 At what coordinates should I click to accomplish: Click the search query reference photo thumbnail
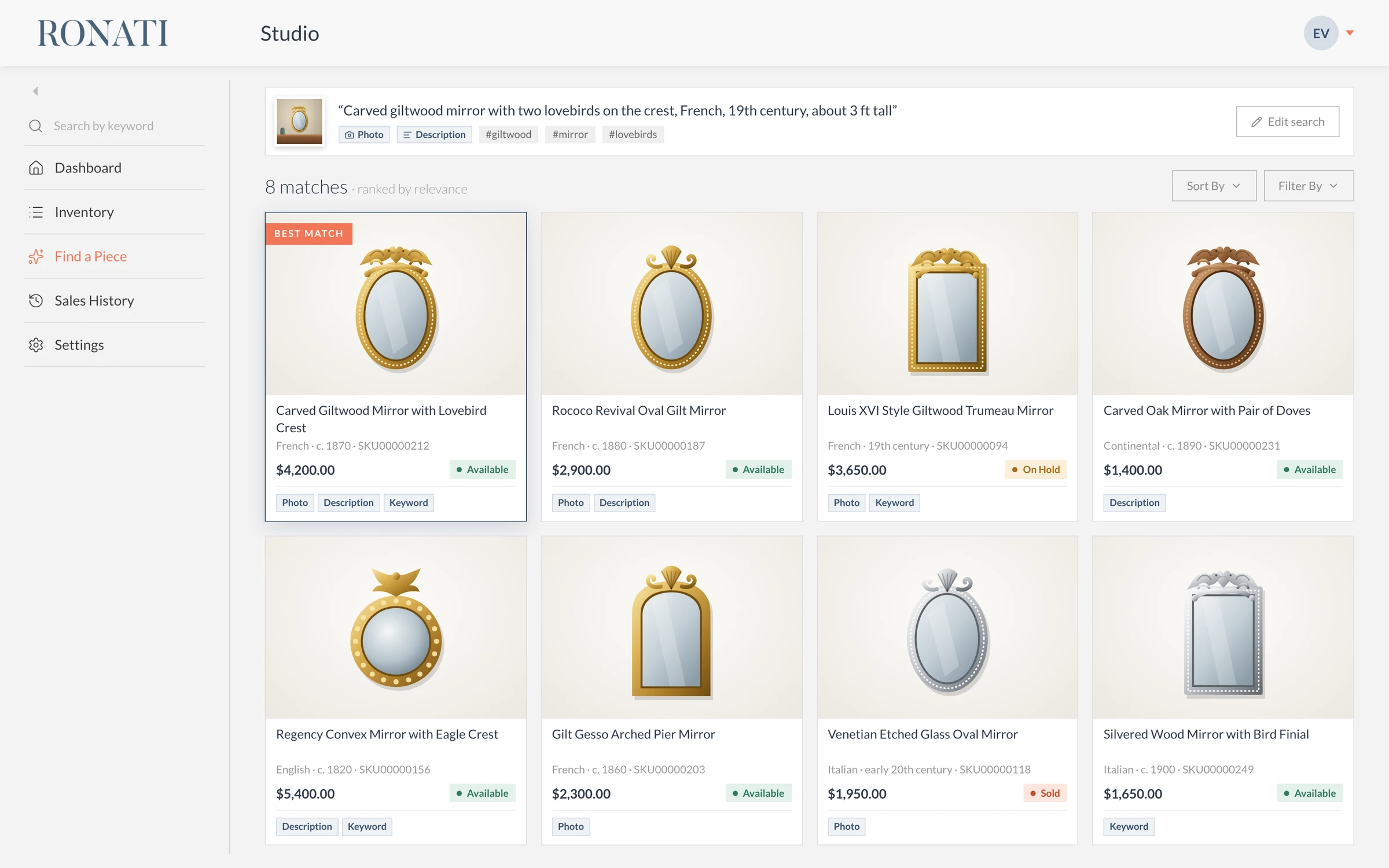[299, 122]
